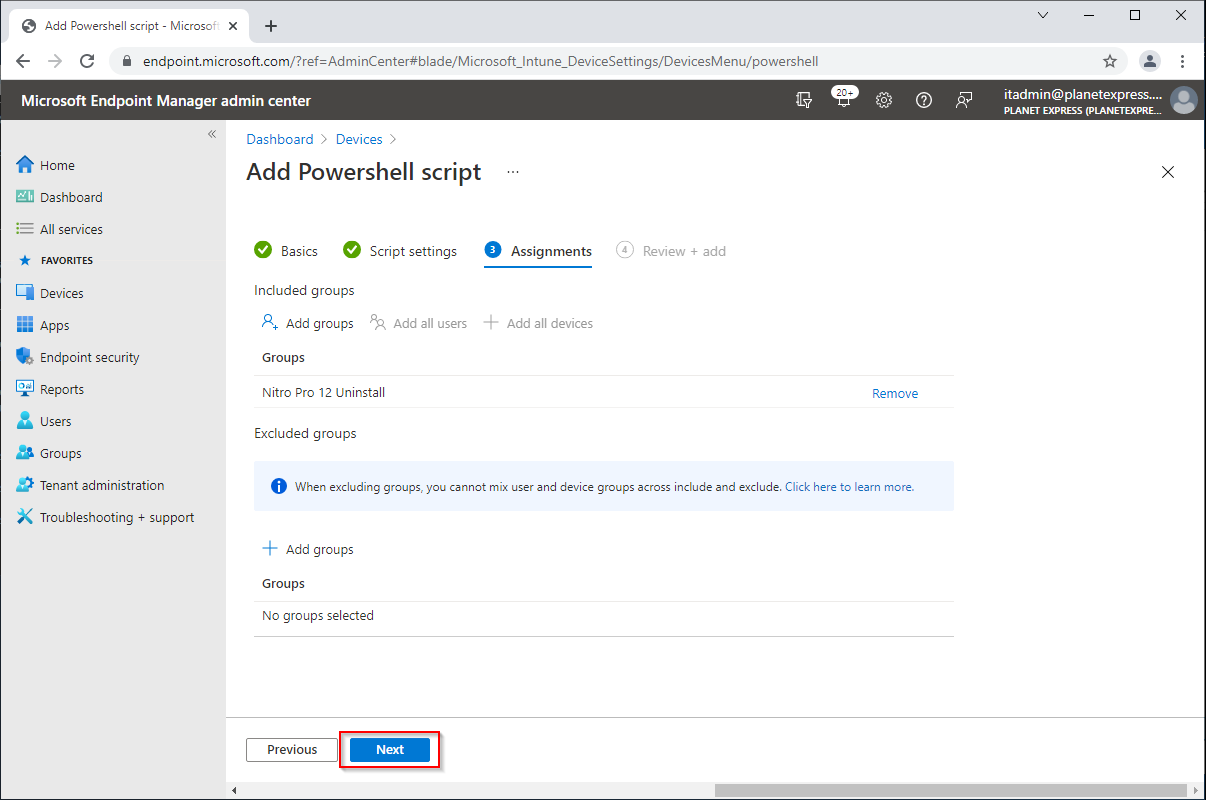Click the info icon in the exclusion notice
This screenshot has height=800, width=1206.
pyautogui.click(x=280, y=487)
